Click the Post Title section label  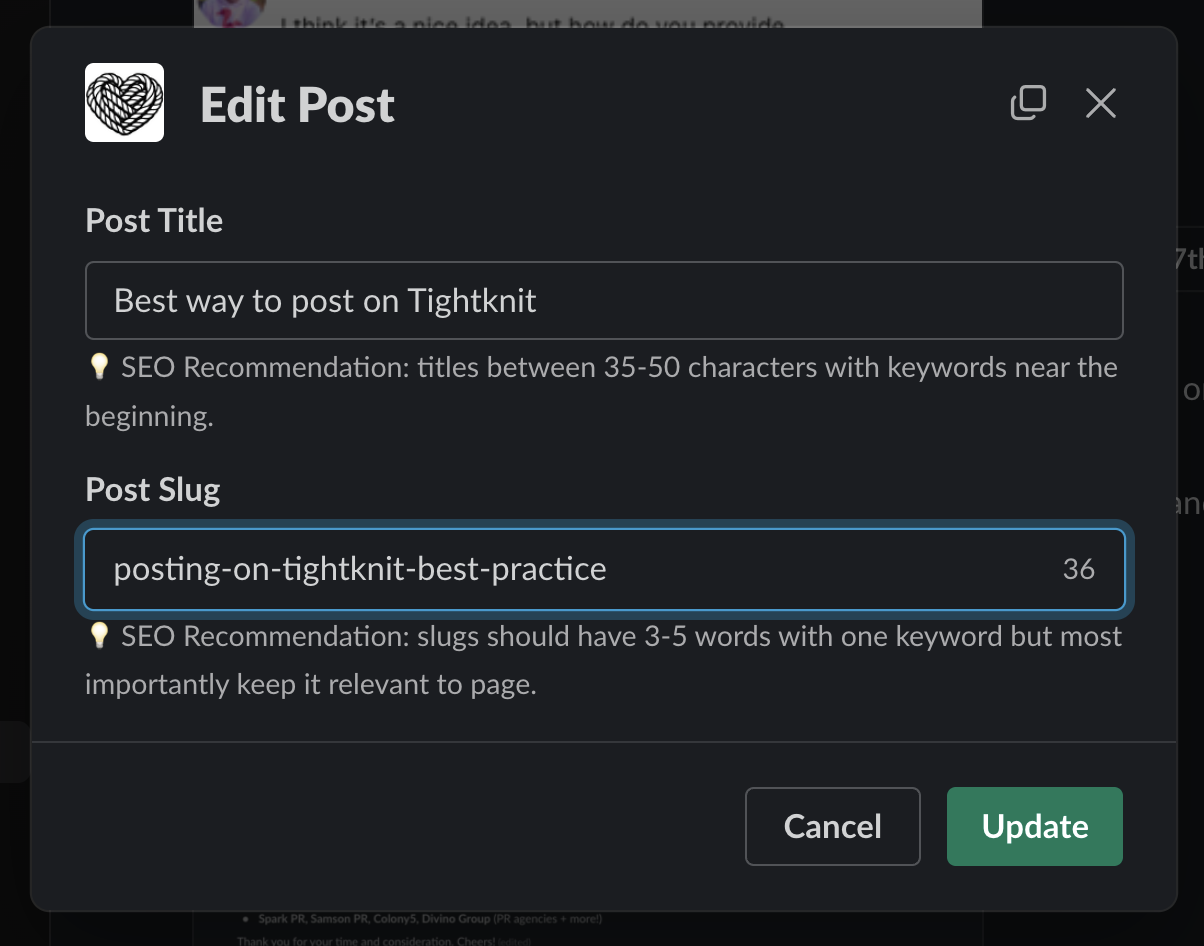pyautogui.click(x=153, y=220)
